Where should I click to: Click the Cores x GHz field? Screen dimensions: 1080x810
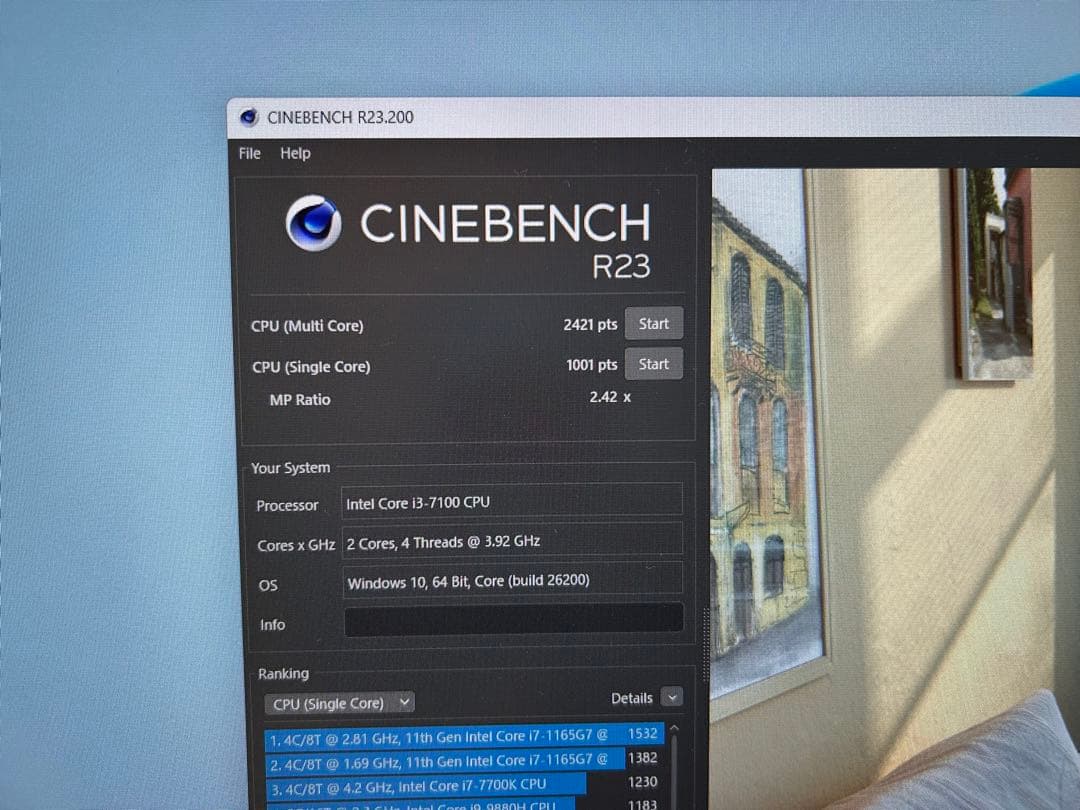pos(513,540)
